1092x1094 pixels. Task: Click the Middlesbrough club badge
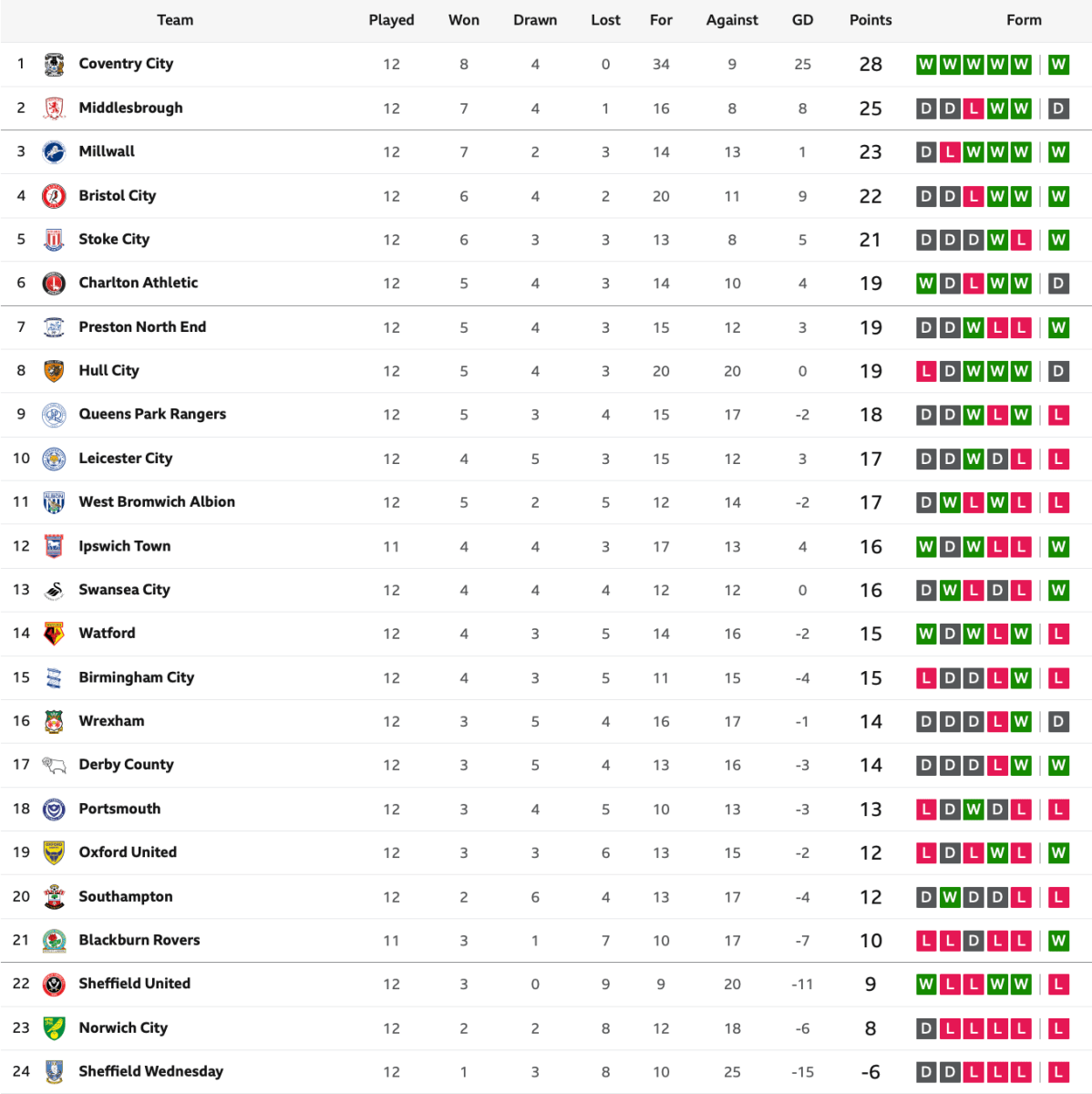[x=54, y=108]
